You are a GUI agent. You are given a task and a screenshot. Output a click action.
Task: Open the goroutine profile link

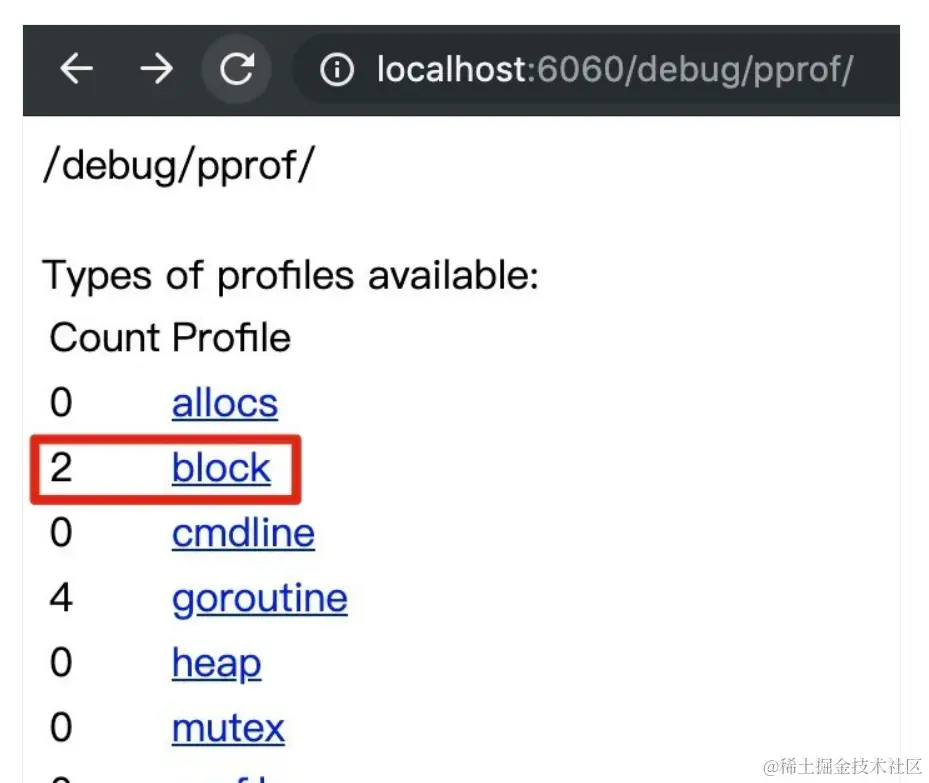click(259, 598)
